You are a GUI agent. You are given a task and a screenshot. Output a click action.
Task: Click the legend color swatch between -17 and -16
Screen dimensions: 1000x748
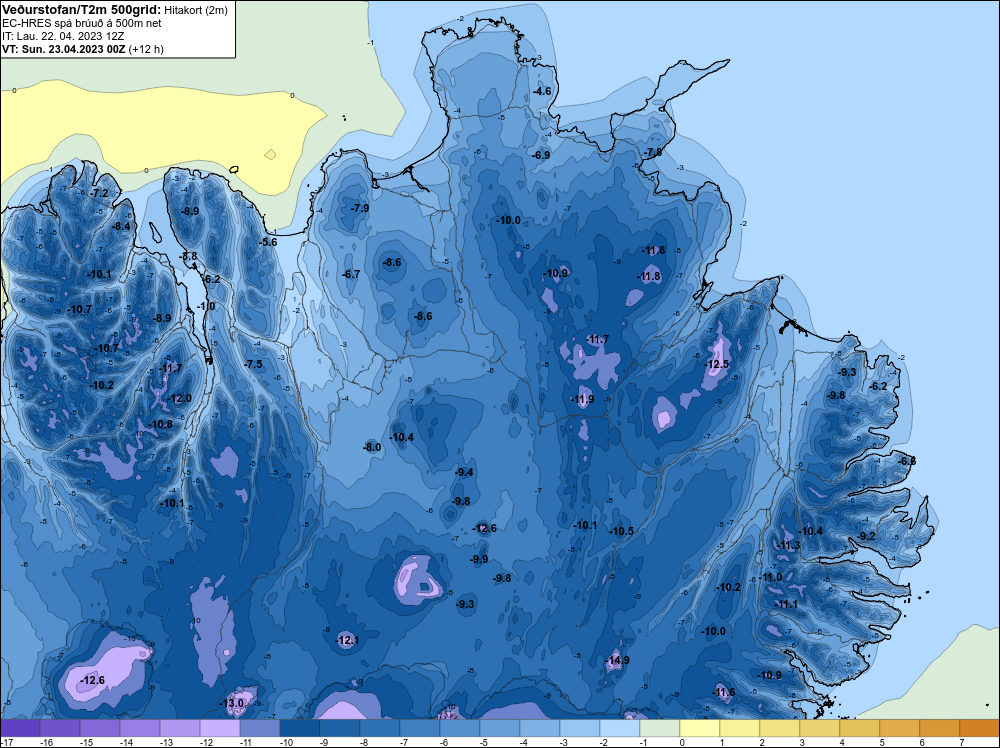[x=20, y=728]
